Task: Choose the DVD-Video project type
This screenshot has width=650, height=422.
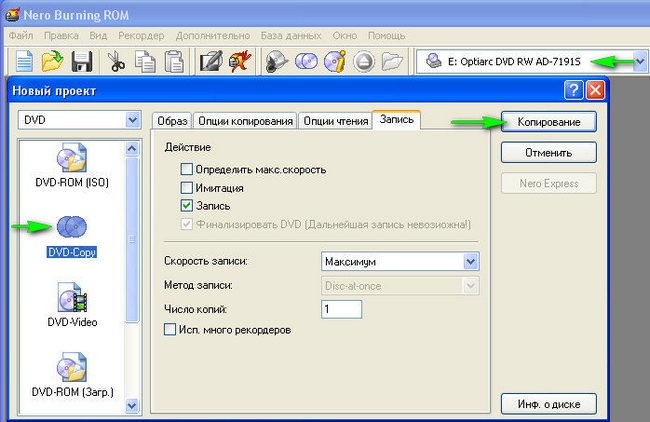Action: [72, 305]
